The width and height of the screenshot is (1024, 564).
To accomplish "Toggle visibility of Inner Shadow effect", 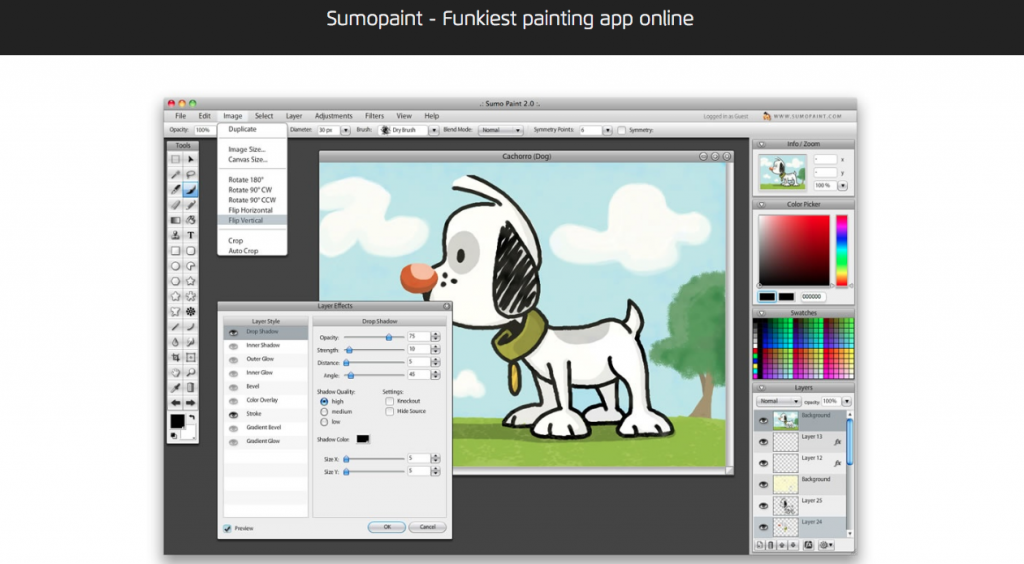I will pos(233,345).
